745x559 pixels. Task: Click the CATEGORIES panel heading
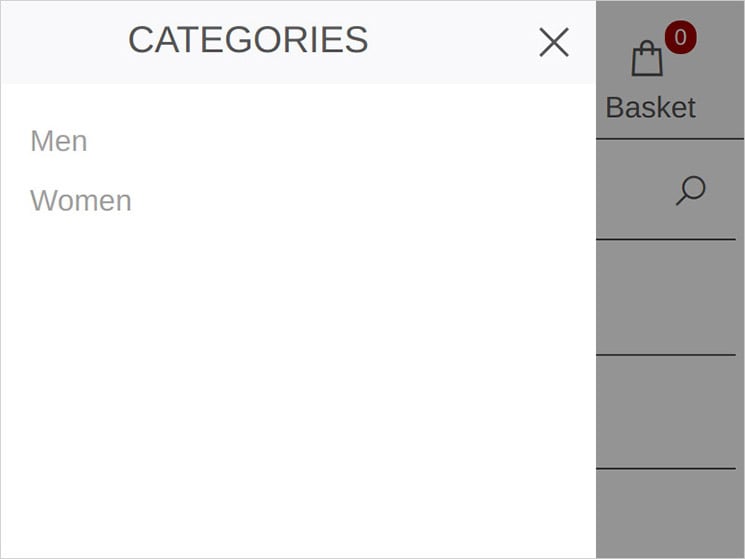point(248,40)
